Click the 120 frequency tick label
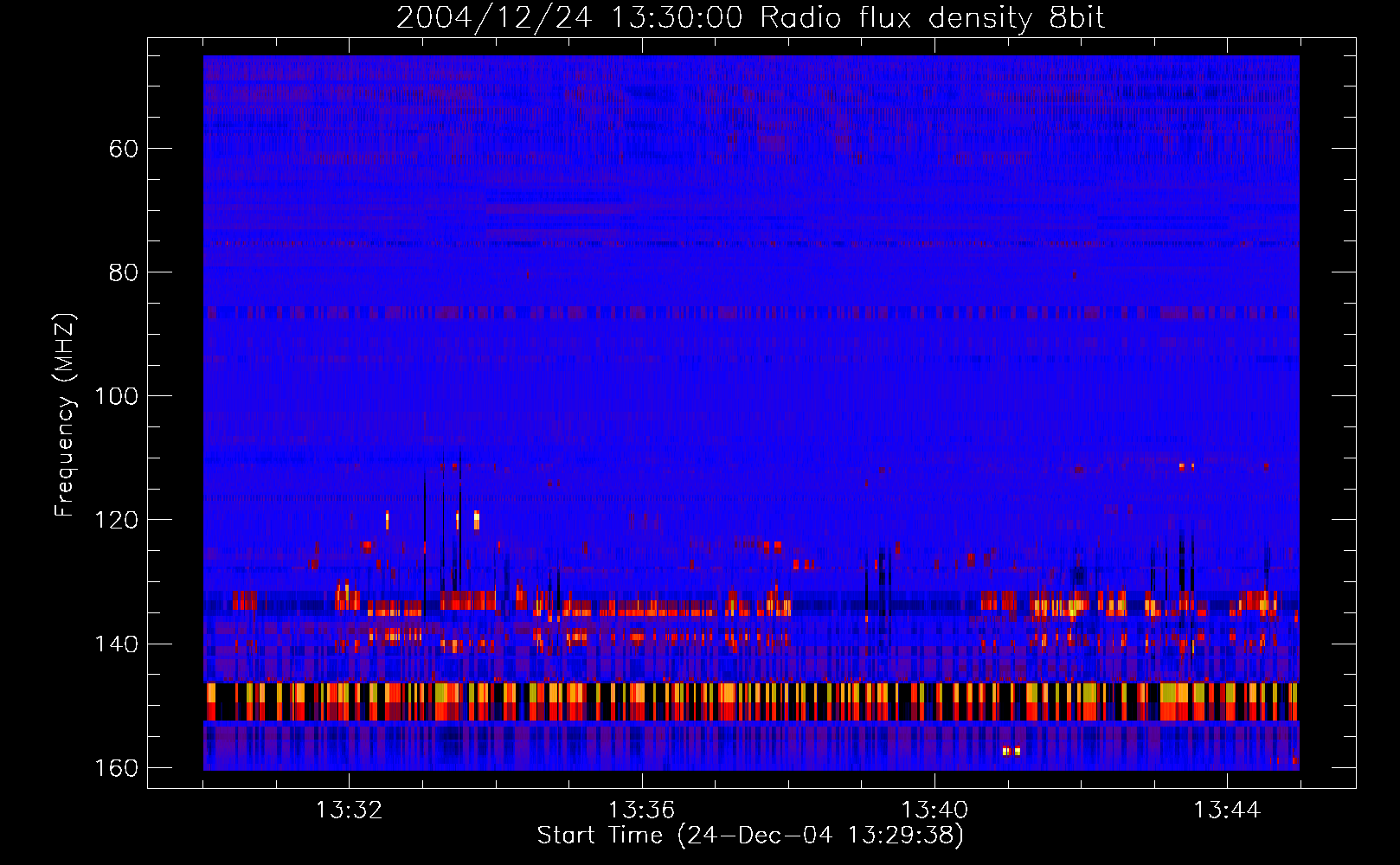 pos(116,520)
